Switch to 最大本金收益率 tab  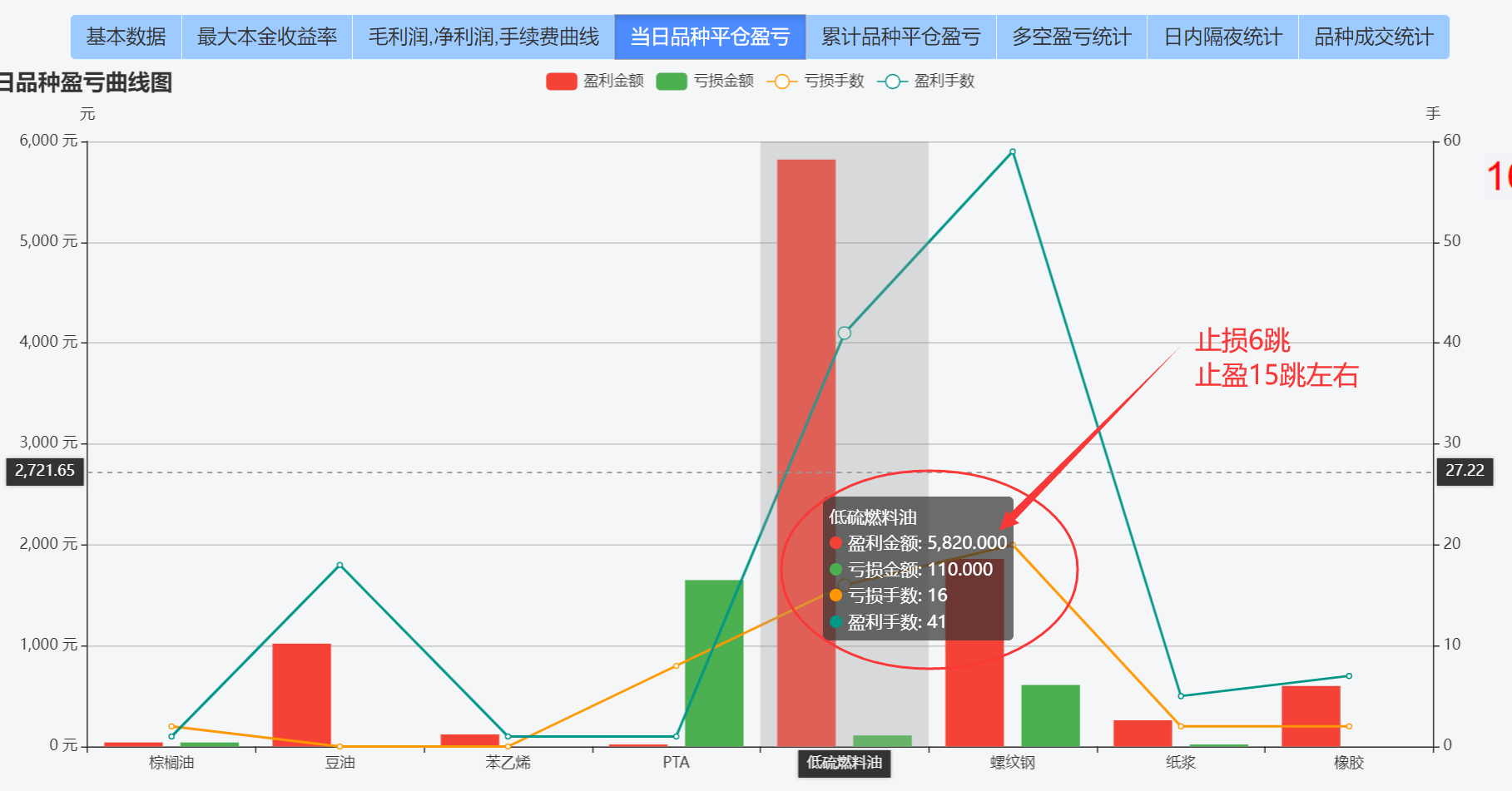pyautogui.click(x=266, y=37)
